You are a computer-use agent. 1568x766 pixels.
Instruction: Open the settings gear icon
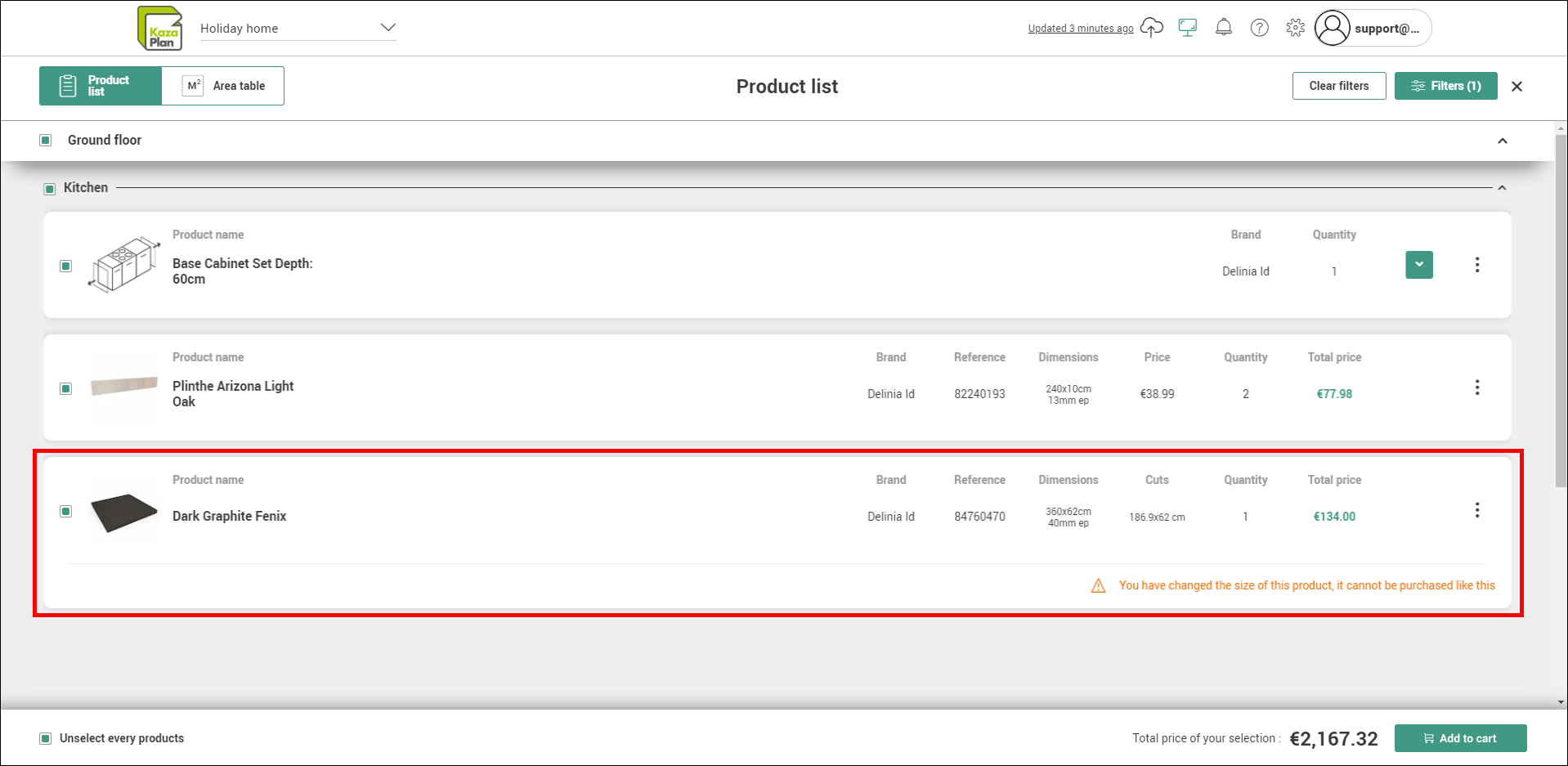coord(1296,28)
